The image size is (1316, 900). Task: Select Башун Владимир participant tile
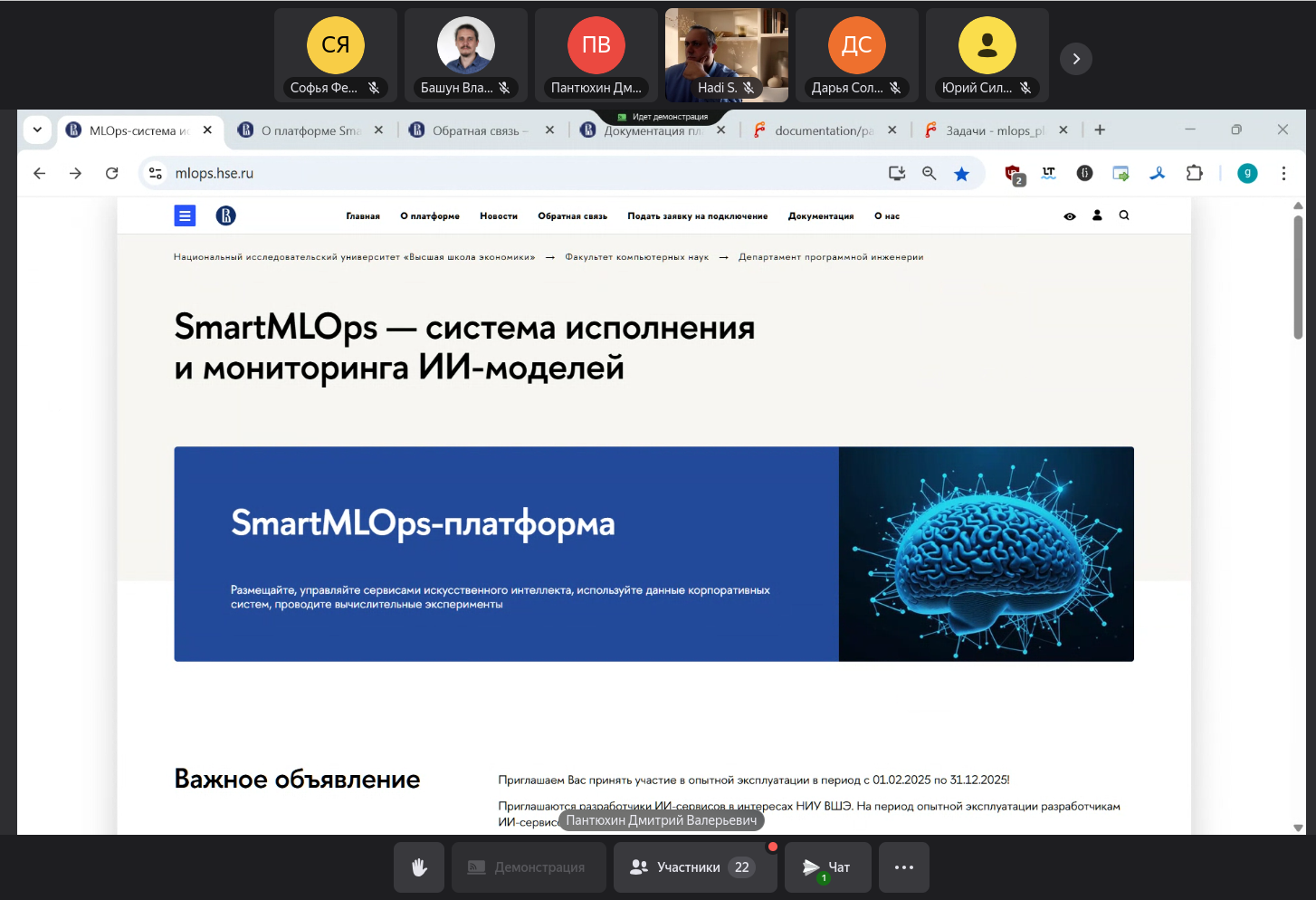point(466,55)
